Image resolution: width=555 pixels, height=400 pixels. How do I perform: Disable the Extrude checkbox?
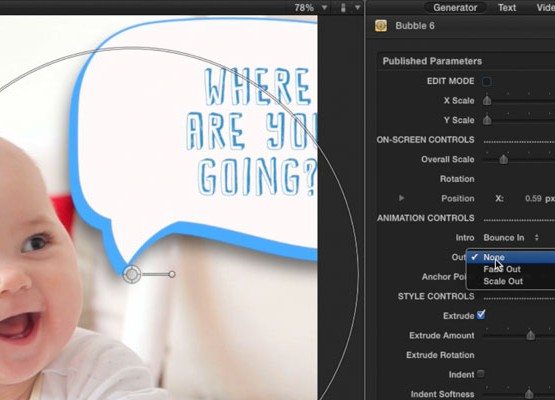tap(481, 315)
